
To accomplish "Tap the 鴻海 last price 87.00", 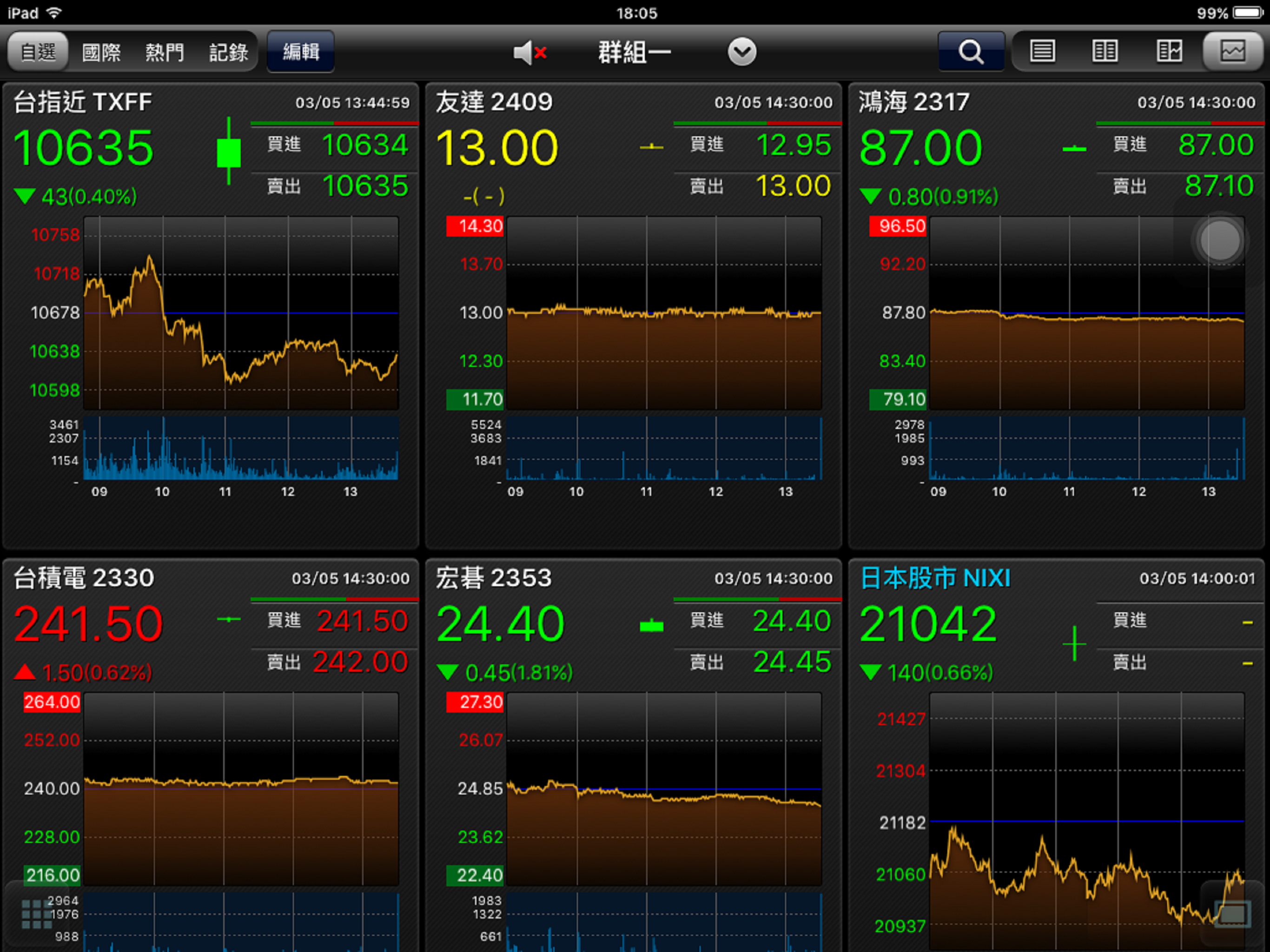I will [921, 148].
